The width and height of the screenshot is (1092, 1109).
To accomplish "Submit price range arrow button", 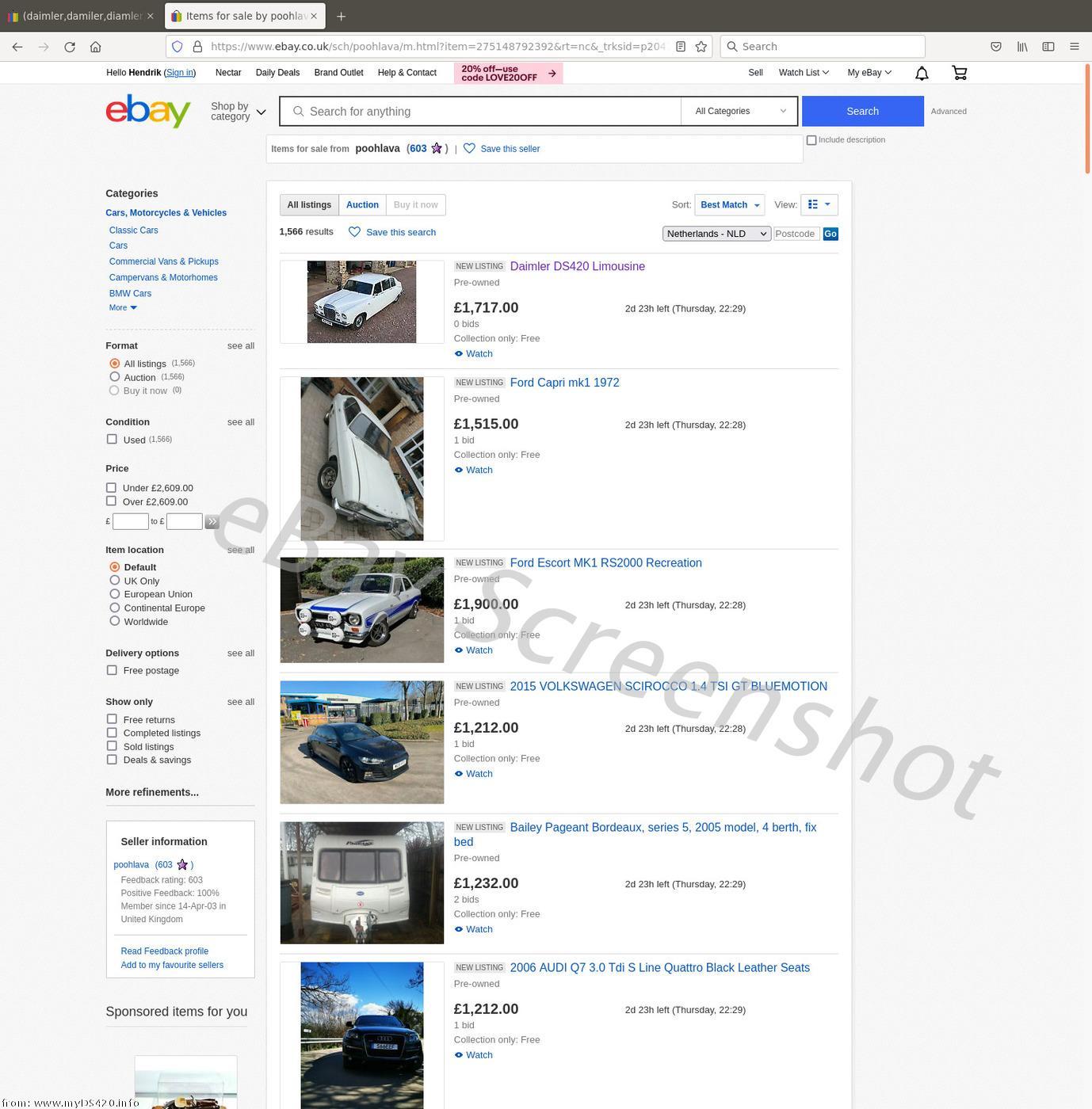I will point(212,522).
